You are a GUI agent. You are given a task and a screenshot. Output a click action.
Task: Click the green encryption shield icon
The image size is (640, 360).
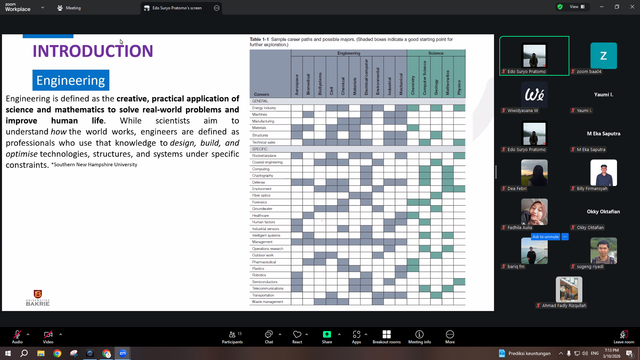tap(560, 7)
